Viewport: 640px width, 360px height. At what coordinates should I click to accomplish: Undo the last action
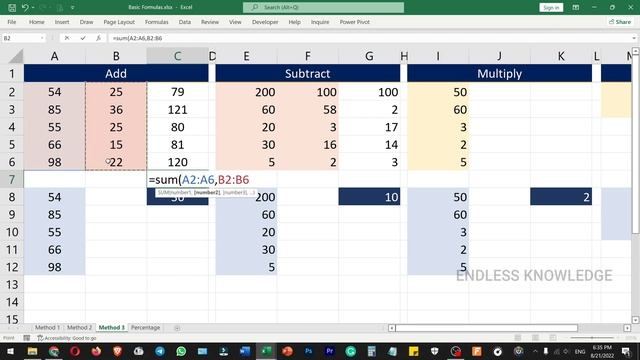tap(25, 7)
